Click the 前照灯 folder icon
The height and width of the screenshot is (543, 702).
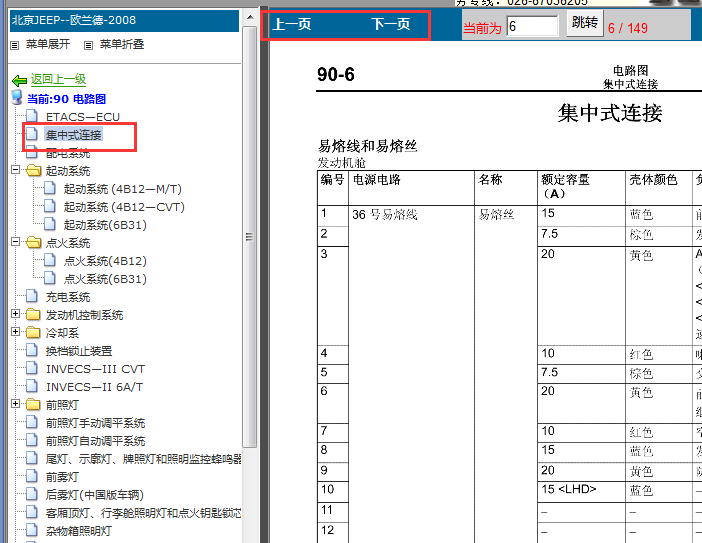[x=33, y=405]
